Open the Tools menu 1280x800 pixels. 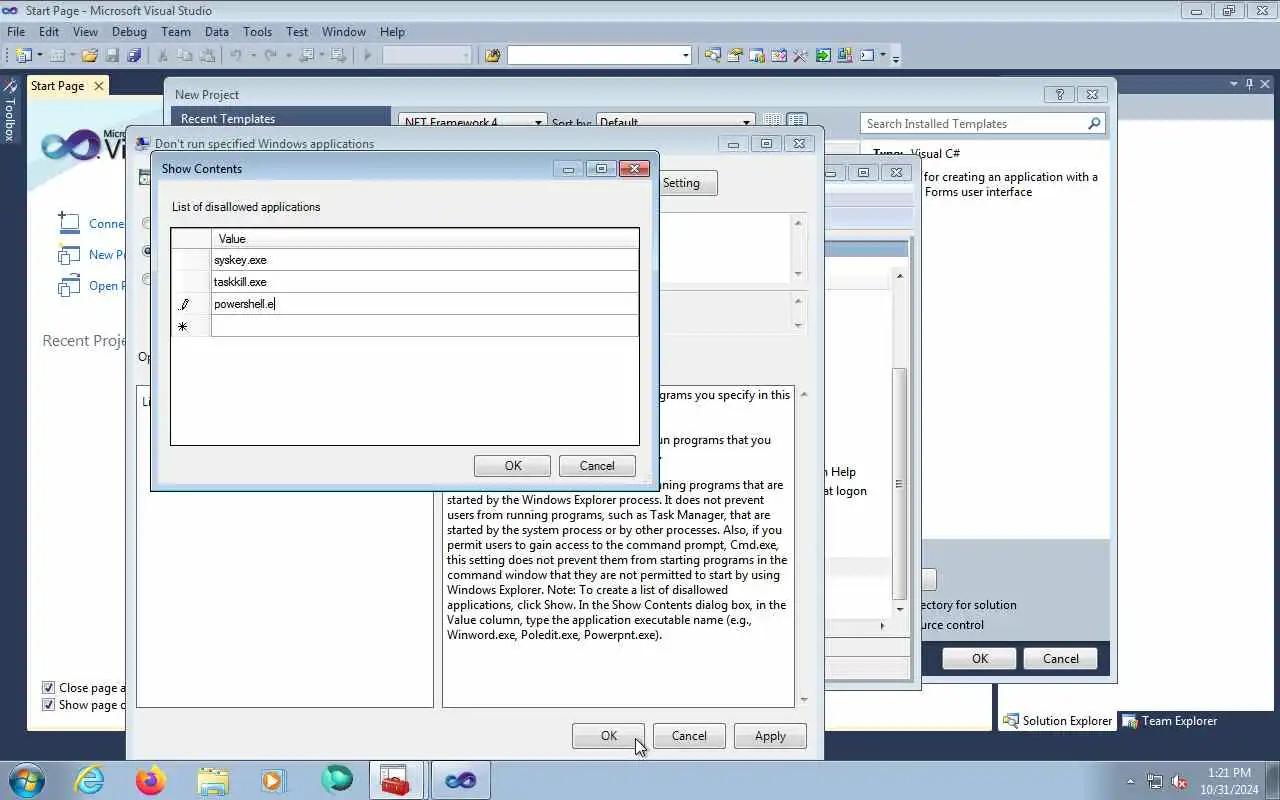(257, 32)
